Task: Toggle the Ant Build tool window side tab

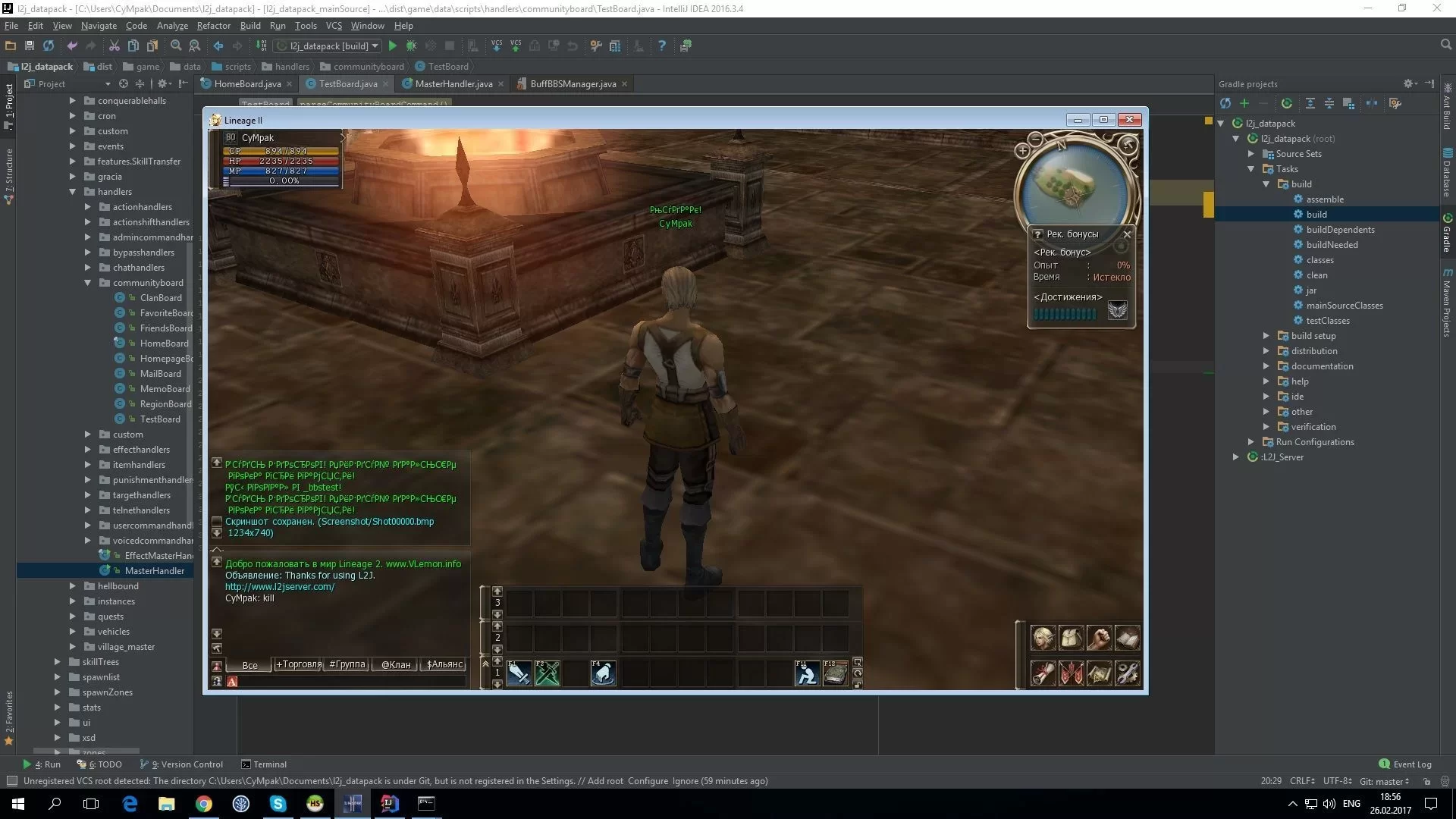Action: [x=1447, y=106]
